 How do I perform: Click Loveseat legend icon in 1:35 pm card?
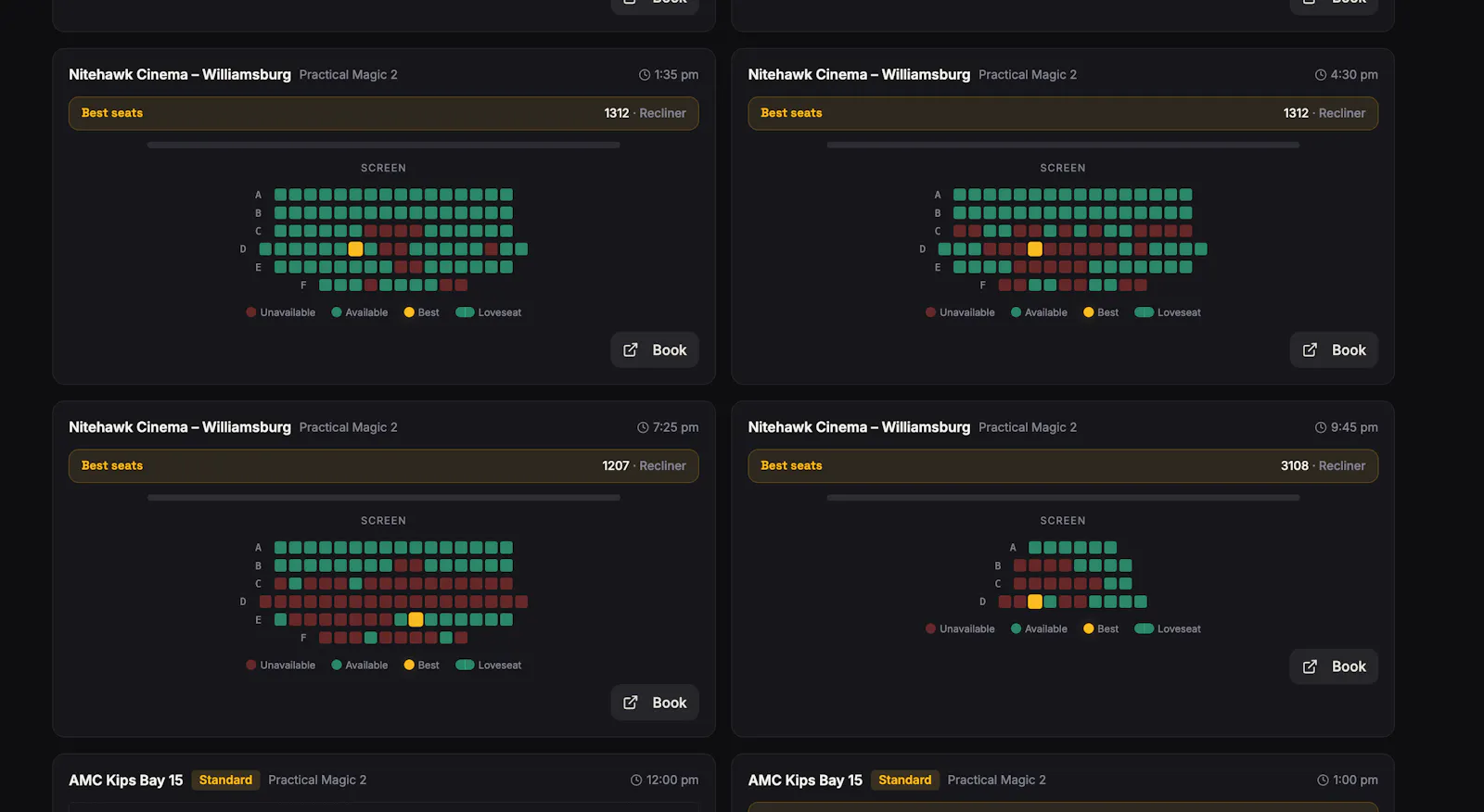[x=465, y=312]
